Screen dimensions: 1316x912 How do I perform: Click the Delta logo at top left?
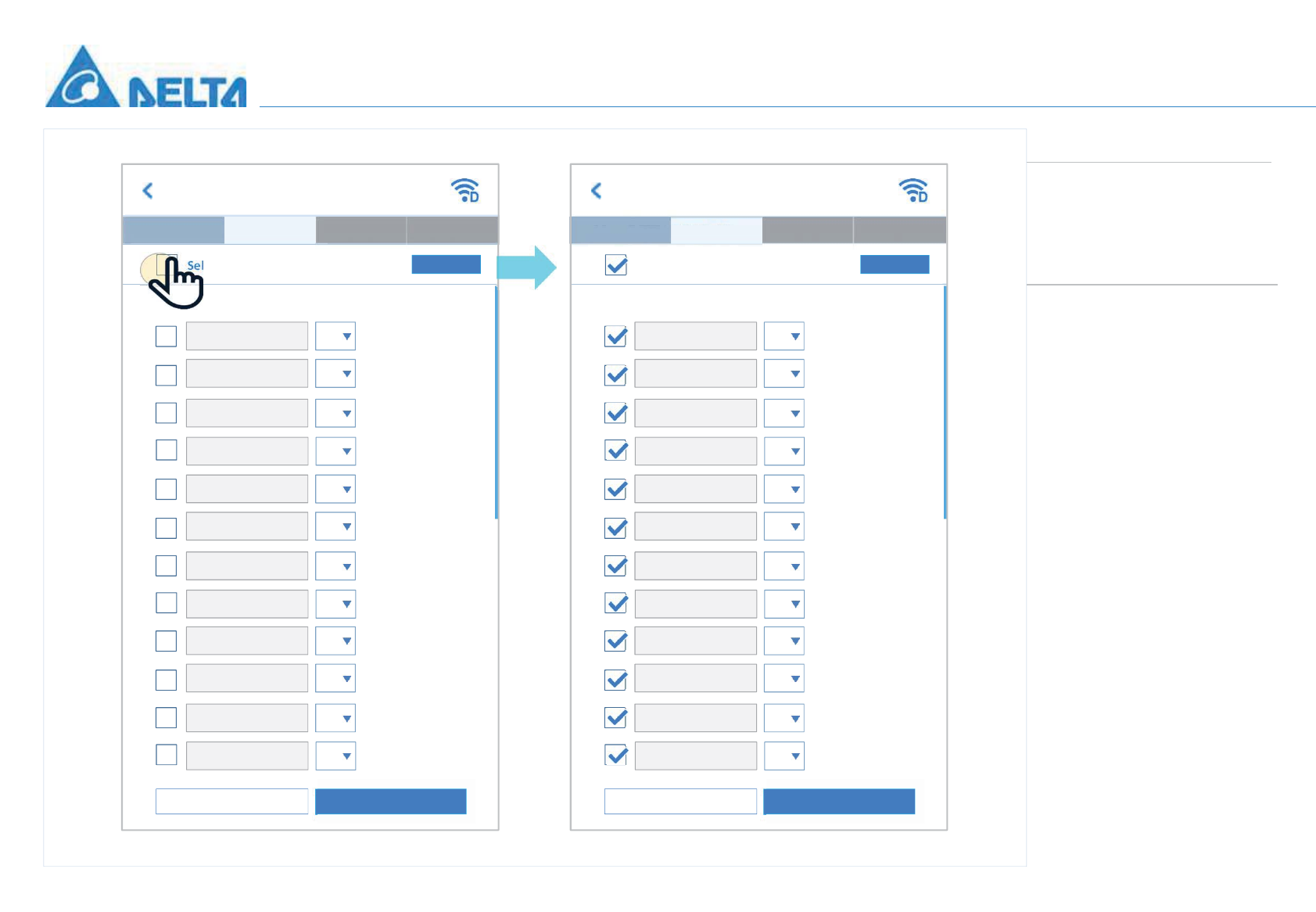146,79
